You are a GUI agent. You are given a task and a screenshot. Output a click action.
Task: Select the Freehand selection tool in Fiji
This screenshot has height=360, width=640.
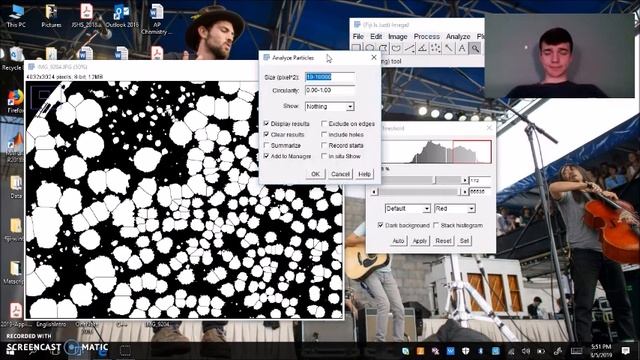pos(396,48)
